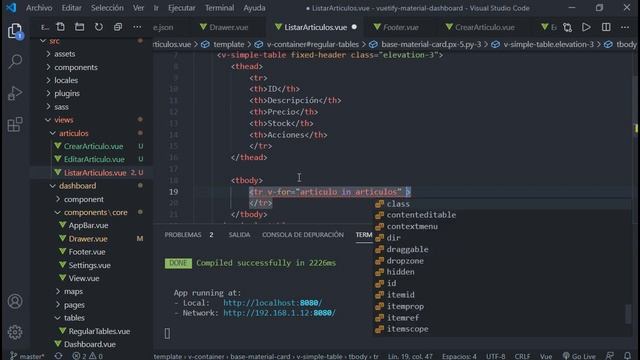The height and width of the screenshot is (360, 640).
Task: Expand the locales folder
Action: pyautogui.click(x=66, y=80)
